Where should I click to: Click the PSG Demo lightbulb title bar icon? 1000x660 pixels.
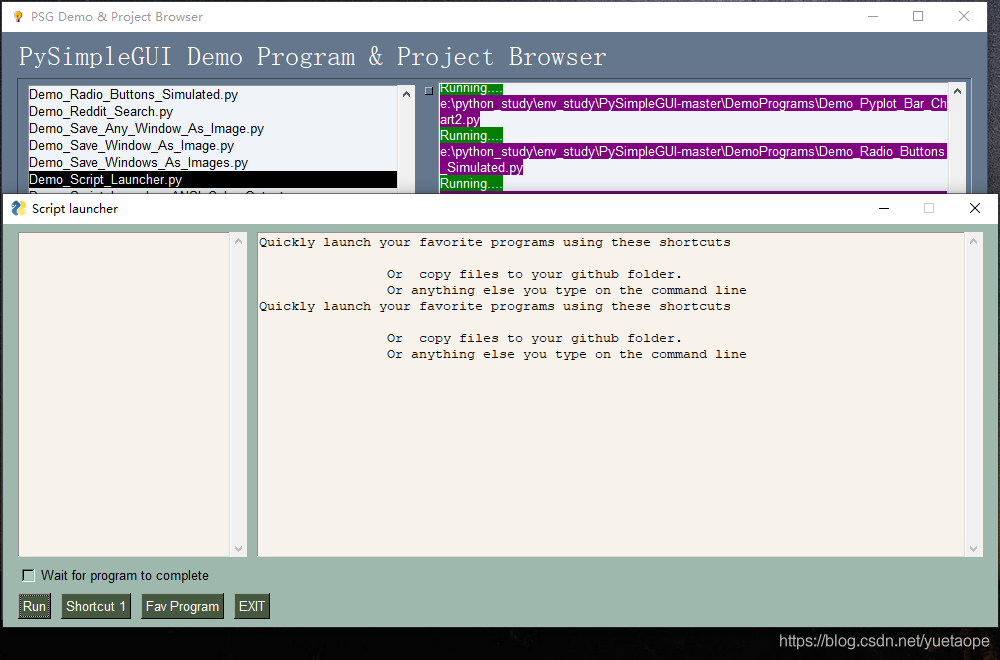[18, 17]
